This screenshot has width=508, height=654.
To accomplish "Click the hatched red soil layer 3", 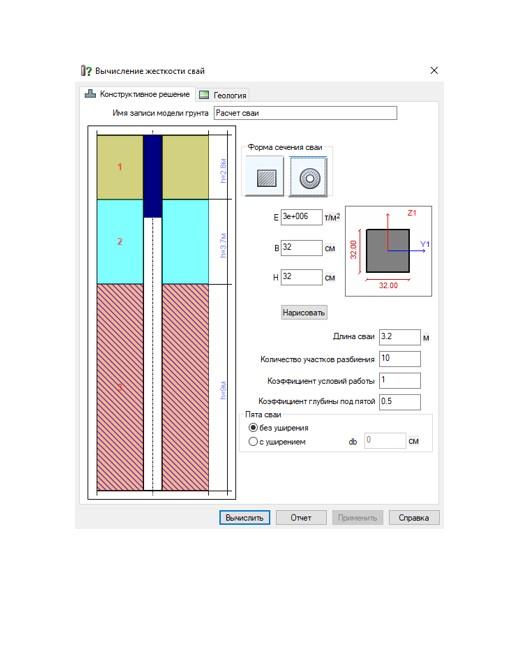I will [x=120, y=387].
